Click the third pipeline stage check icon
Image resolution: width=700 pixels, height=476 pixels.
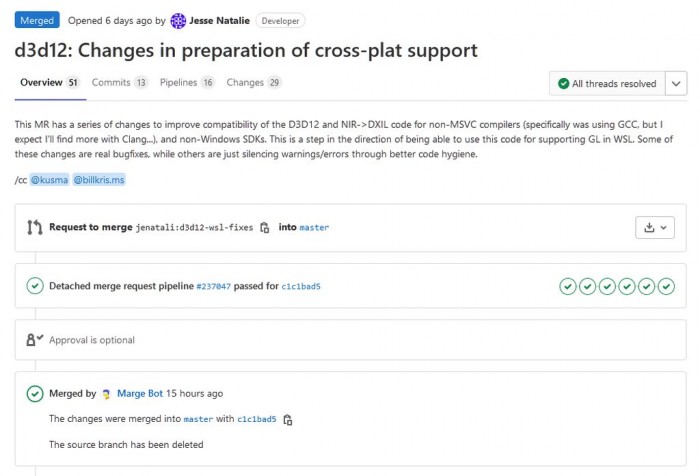[607, 286]
